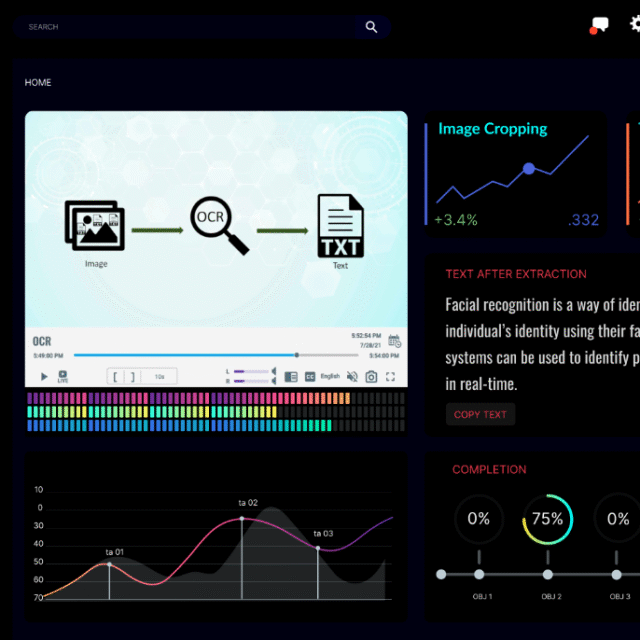640x640 pixels.
Task: Take a snapshot with the camera icon
Action: (x=371, y=376)
